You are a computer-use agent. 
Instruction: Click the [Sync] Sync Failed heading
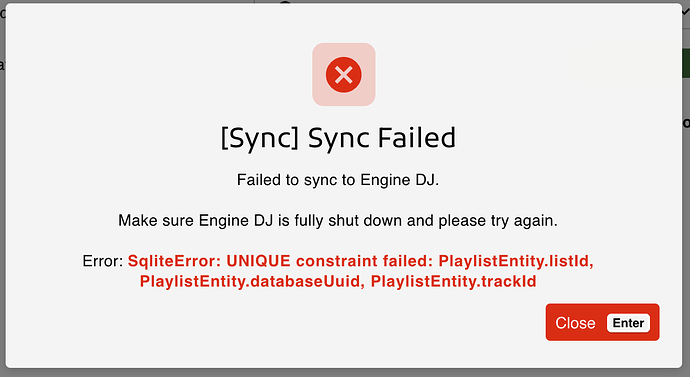coord(338,138)
